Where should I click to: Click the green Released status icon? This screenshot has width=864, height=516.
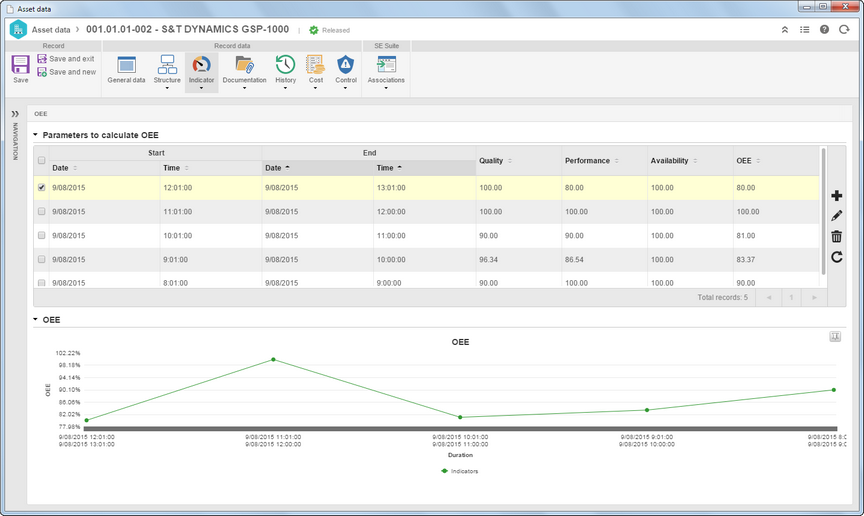[x=314, y=30]
